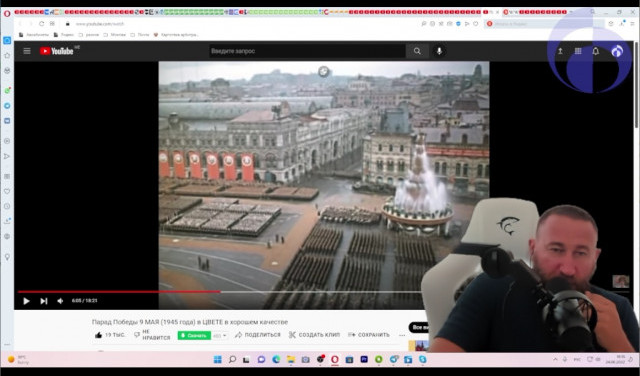Open the YouTube upload video icon

(560, 51)
